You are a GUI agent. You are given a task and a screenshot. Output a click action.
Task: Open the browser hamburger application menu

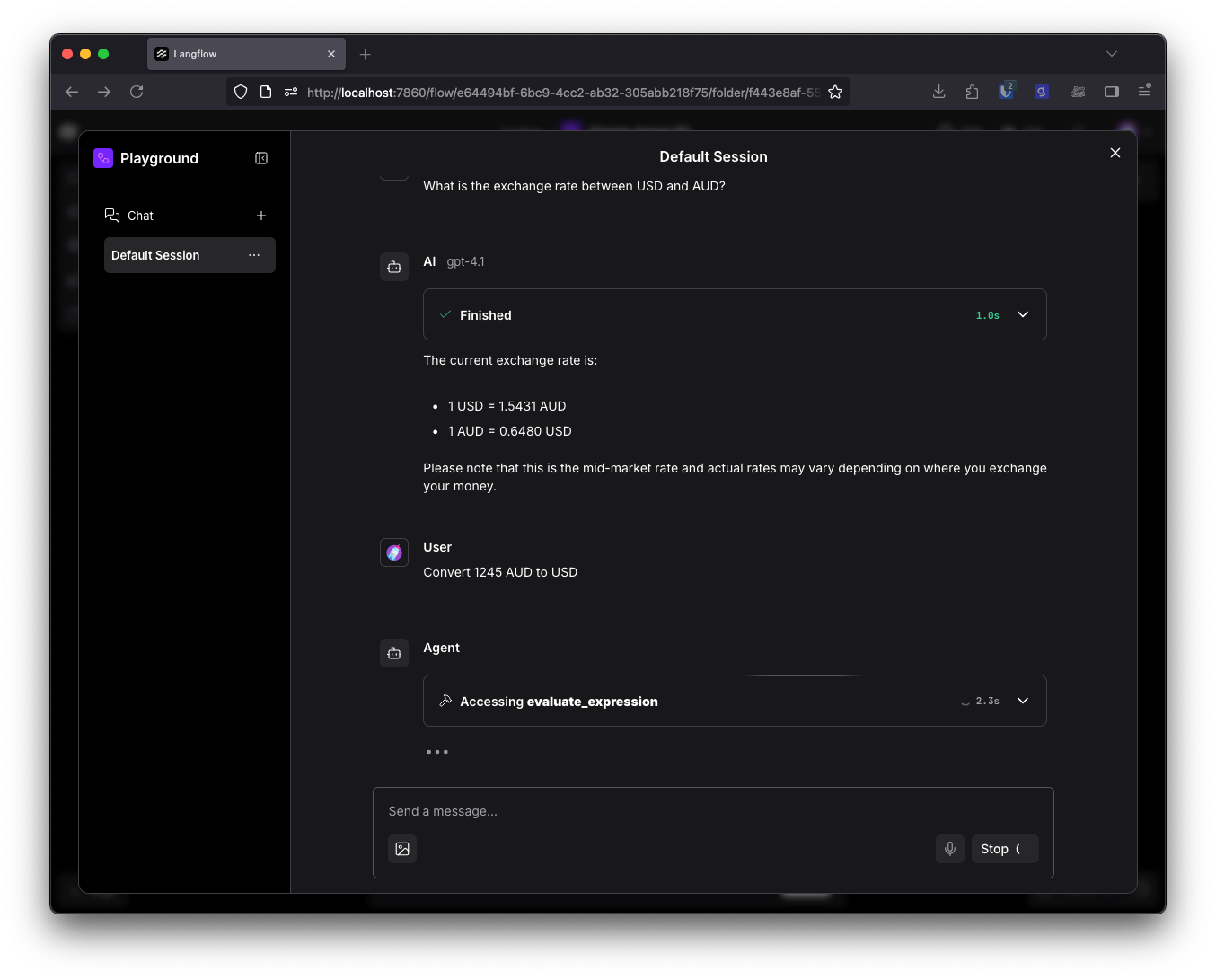[1144, 92]
